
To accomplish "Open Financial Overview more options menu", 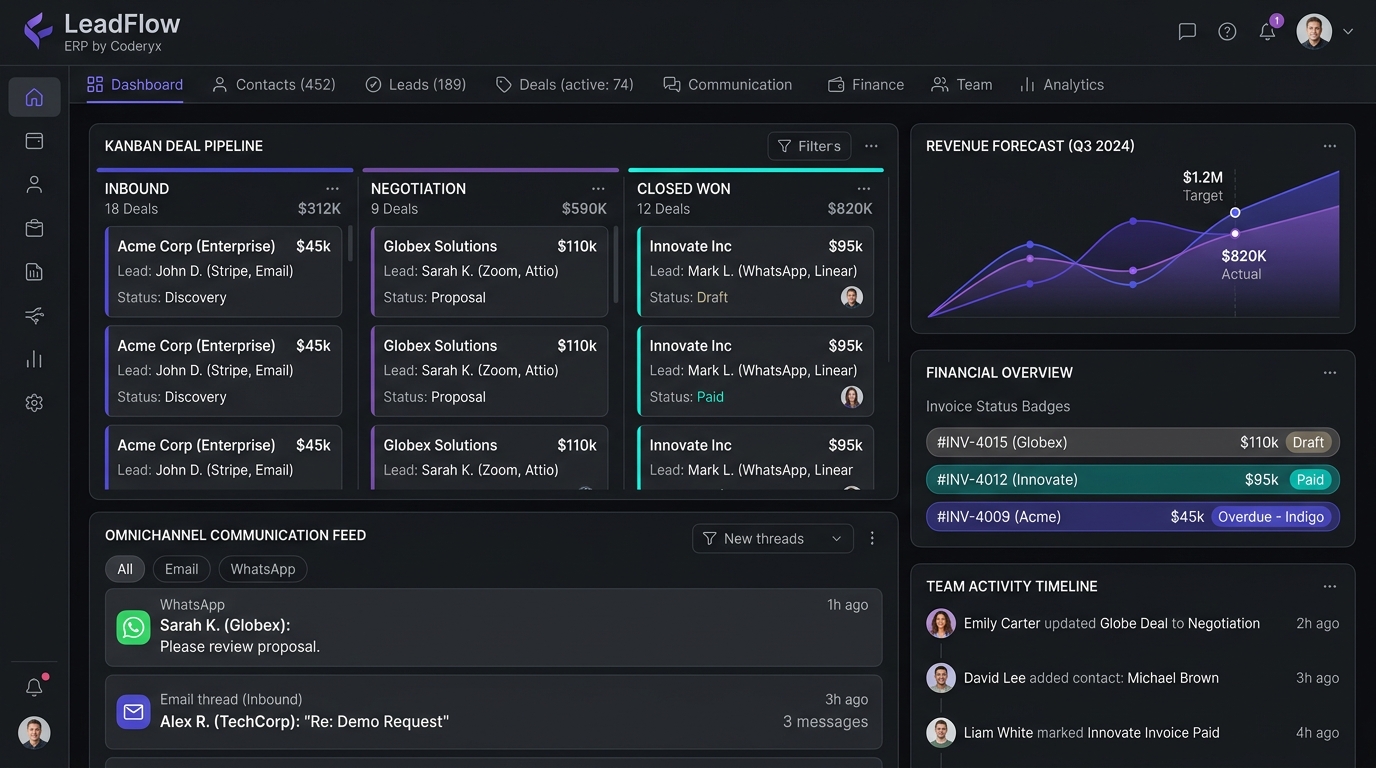I will [x=1330, y=373].
